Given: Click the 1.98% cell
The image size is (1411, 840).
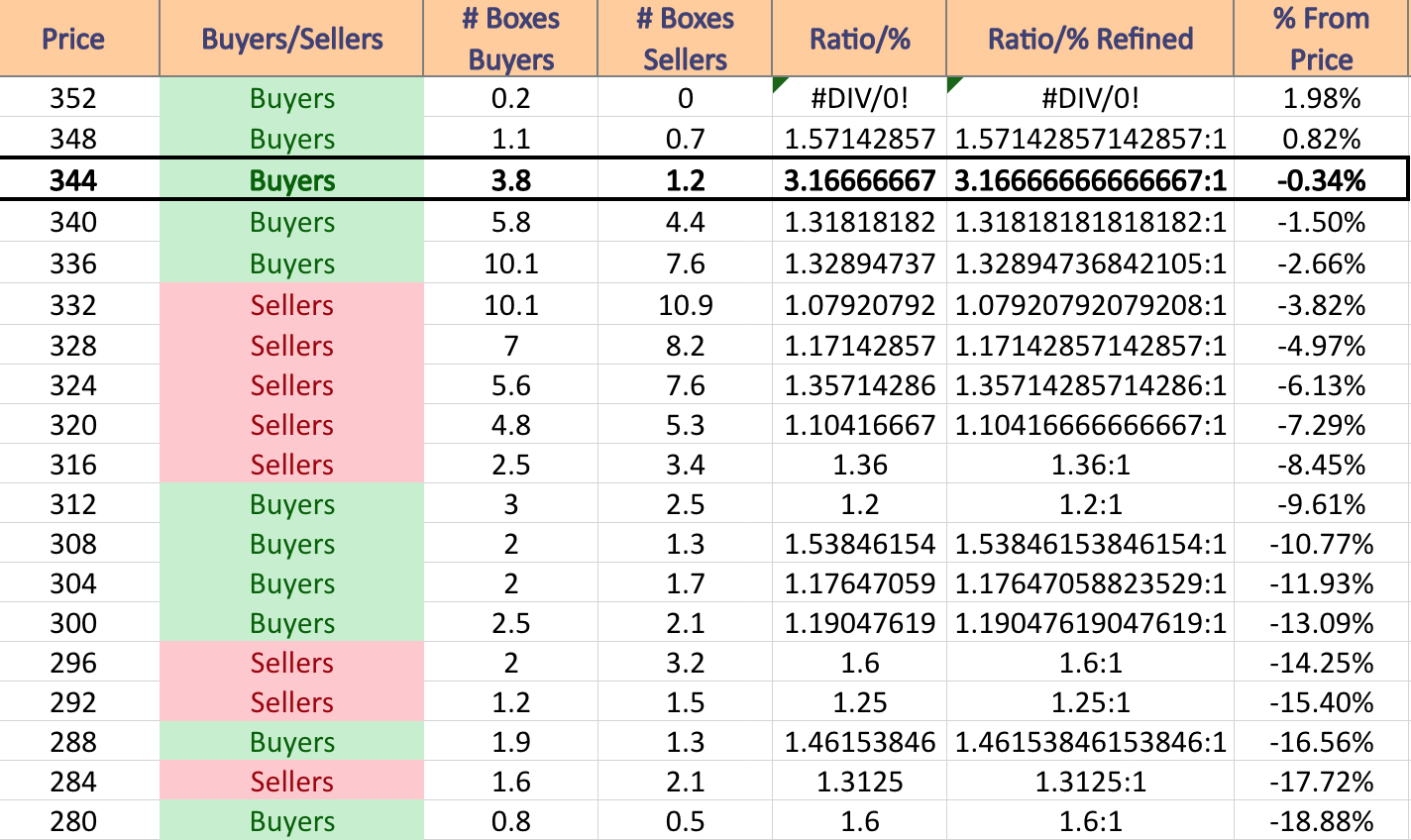Looking at the screenshot, I should click(1321, 98).
